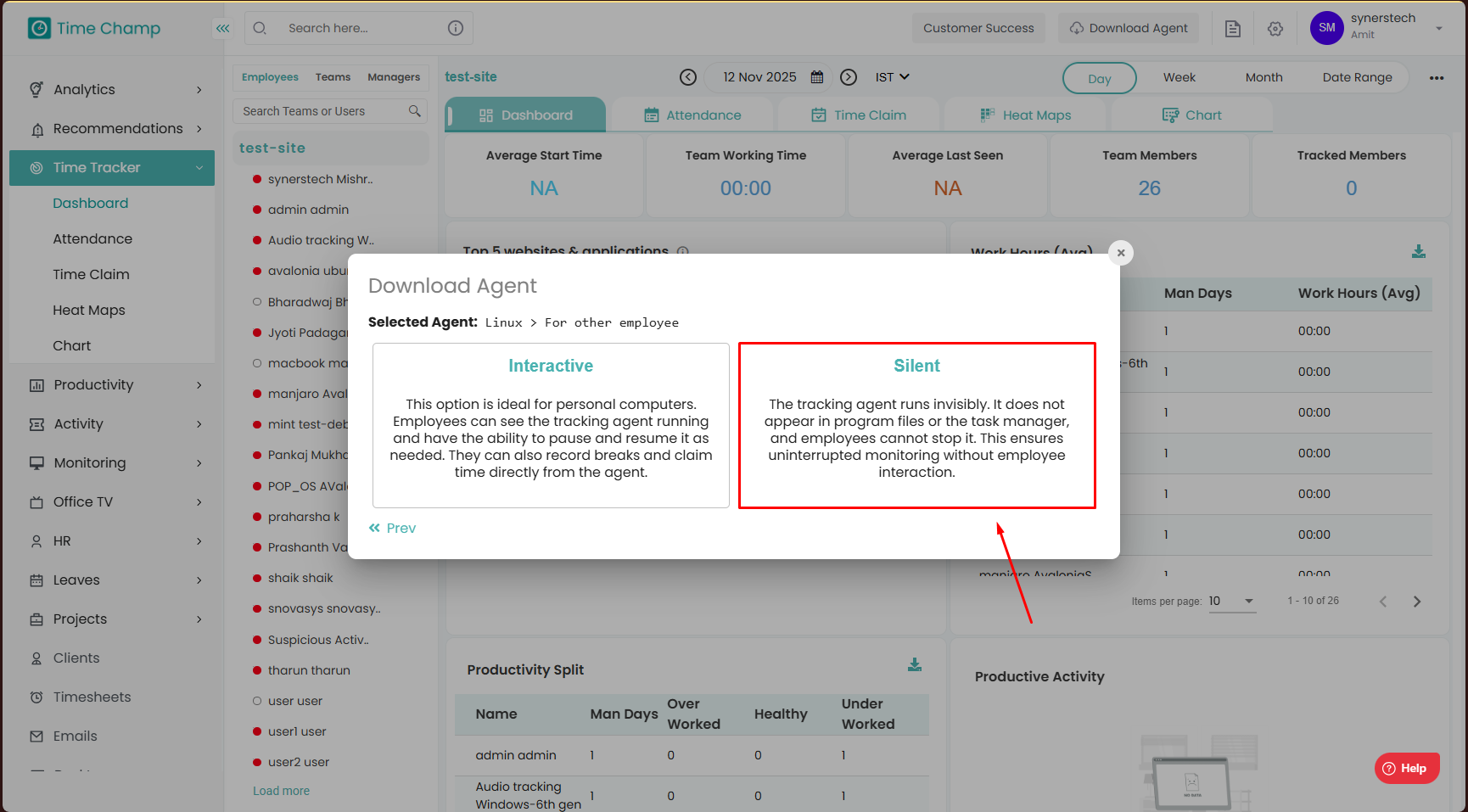The width and height of the screenshot is (1468, 812).
Task: Close the Download Agent dialog
Action: click(x=1121, y=253)
